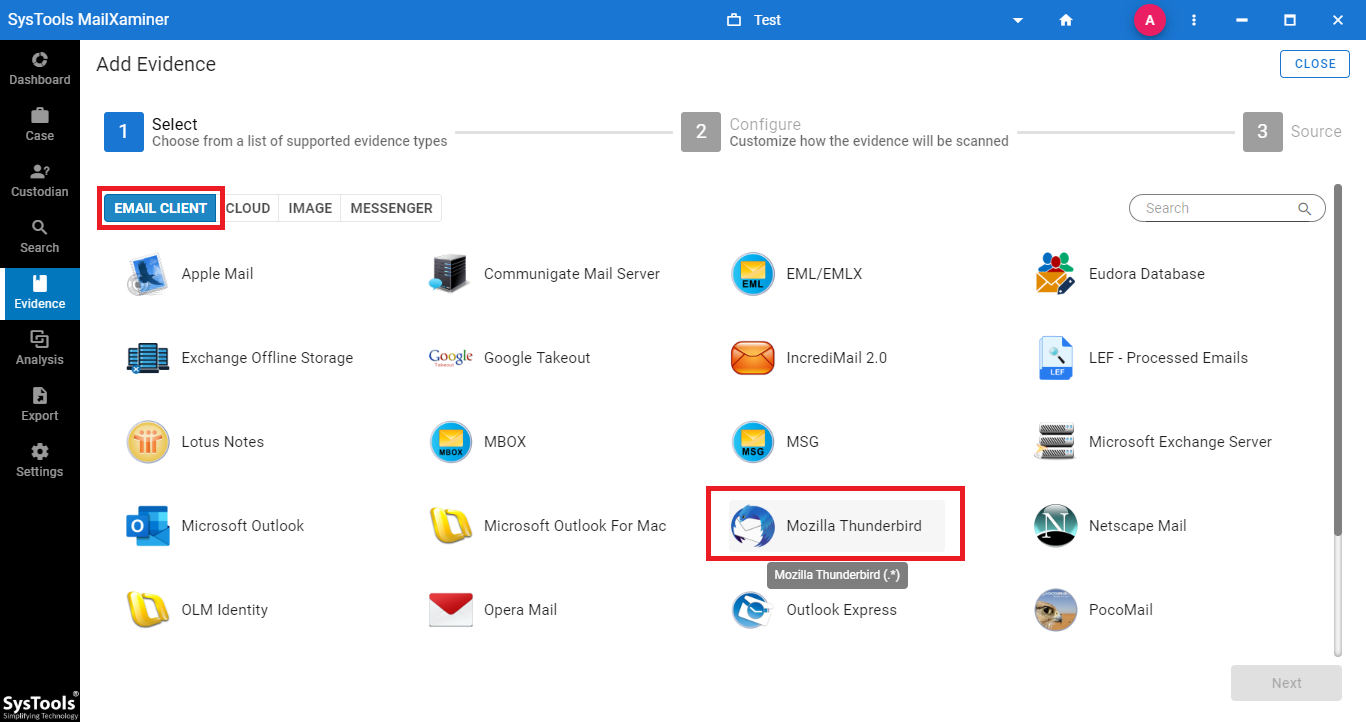The height and width of the screenshot is (722, 1366).
Task: Click step 2 Configure in wizard
Action: pos(845,132)
